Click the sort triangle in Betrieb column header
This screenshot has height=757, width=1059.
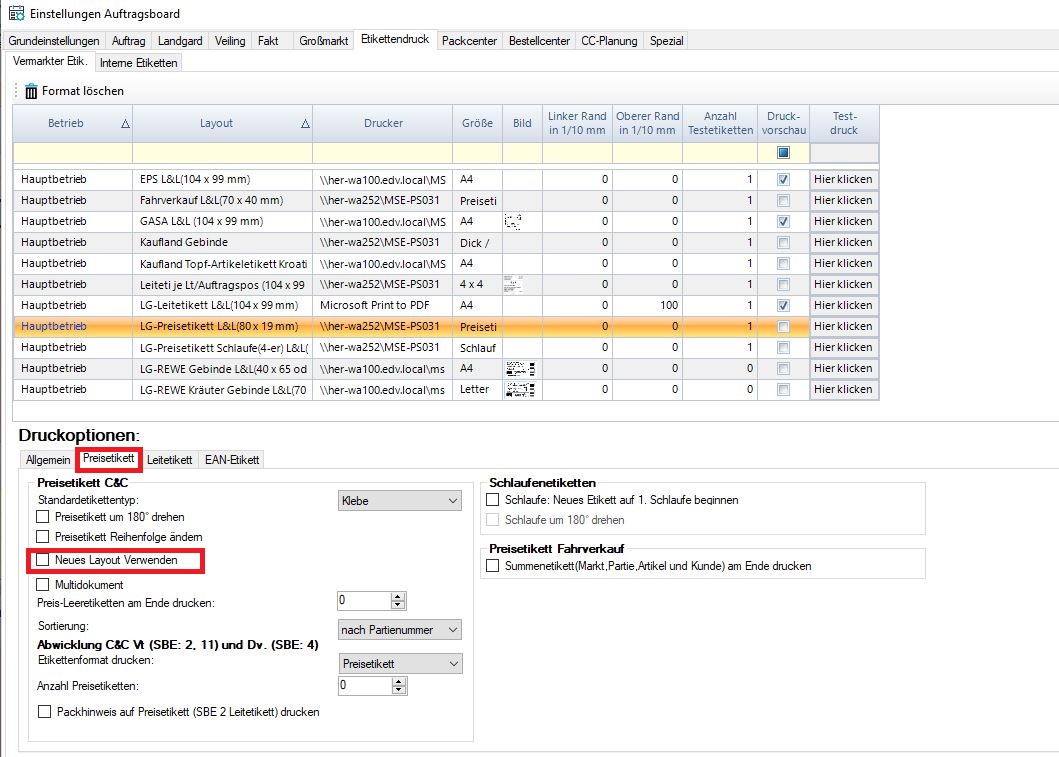125,124
